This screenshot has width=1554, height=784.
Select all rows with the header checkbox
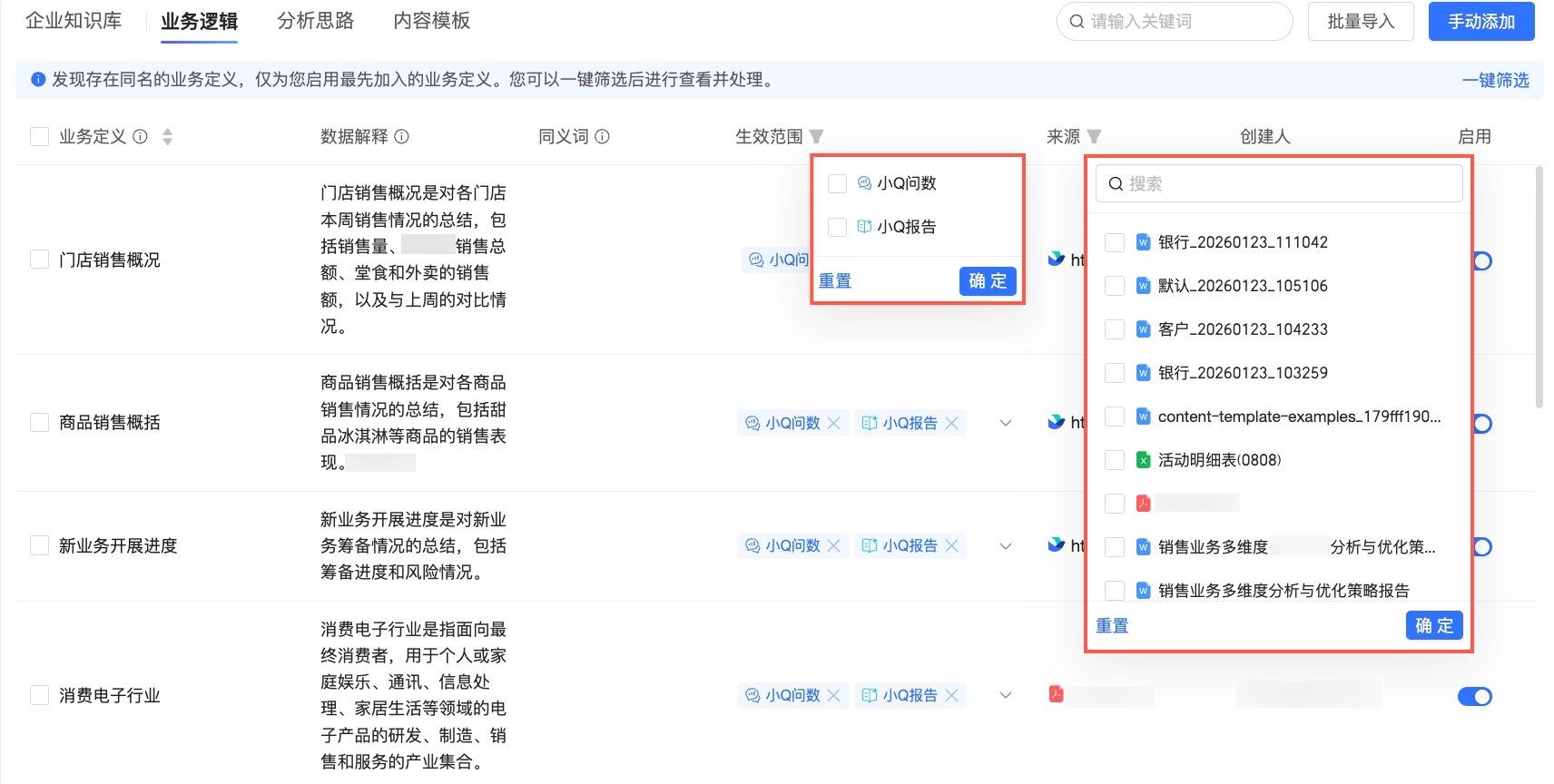[x=39, y=136]
